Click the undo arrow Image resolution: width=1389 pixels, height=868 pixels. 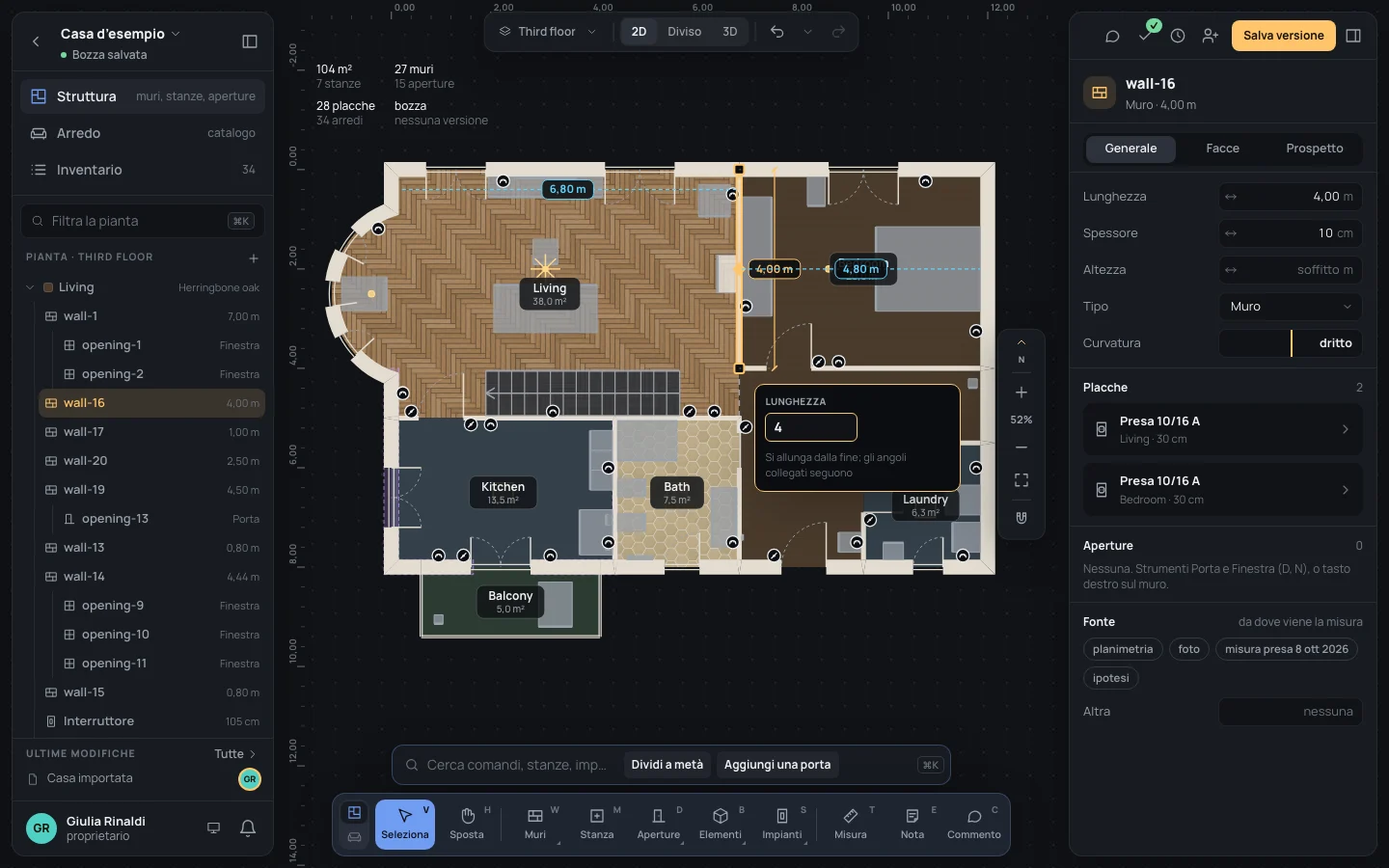pyautogui.click(x=776, y=32)
